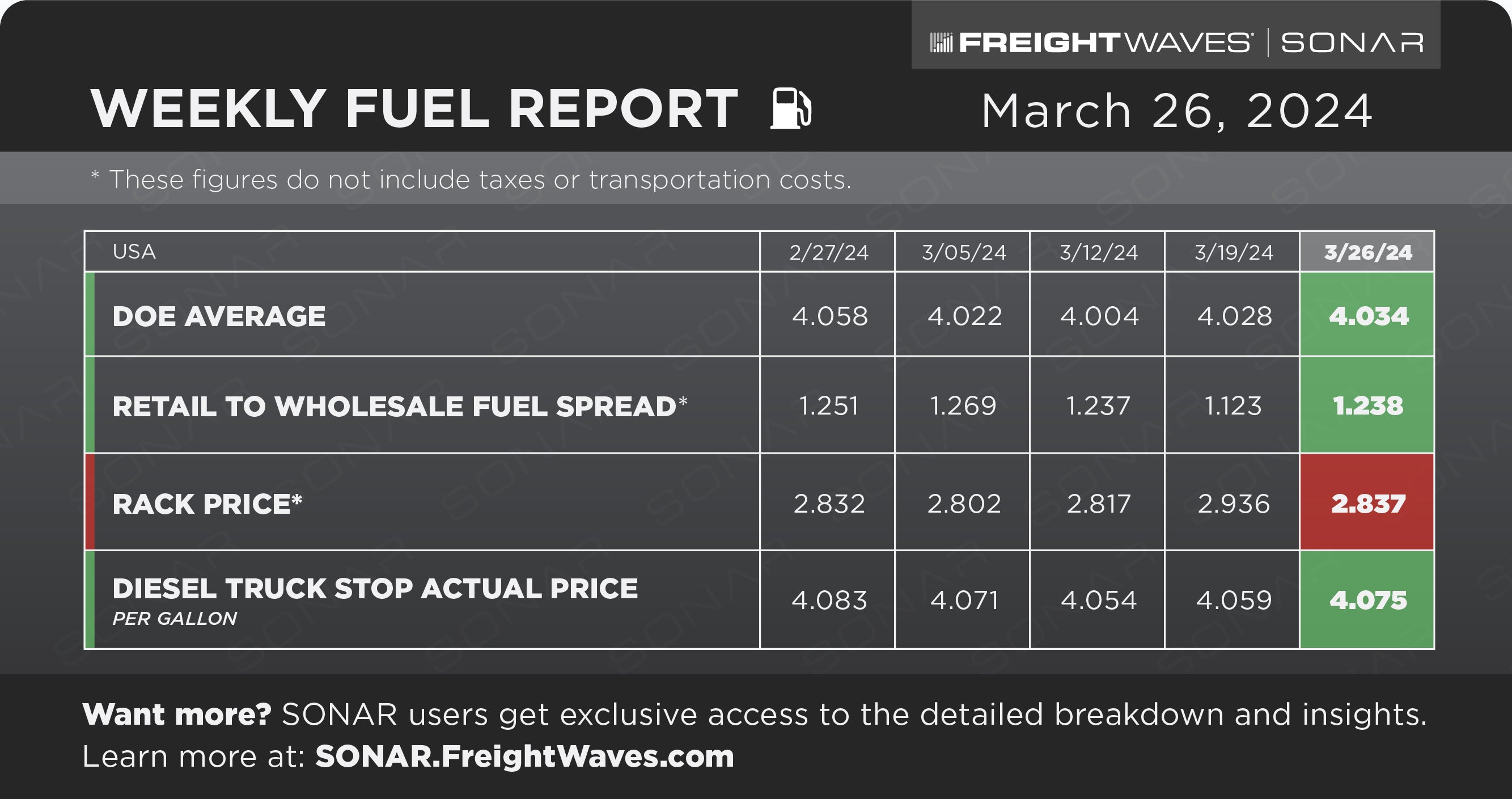Select the green fuel spread 1.238 cell
The width and height of the screenshot is (1512, 799).
point(1367,405)
